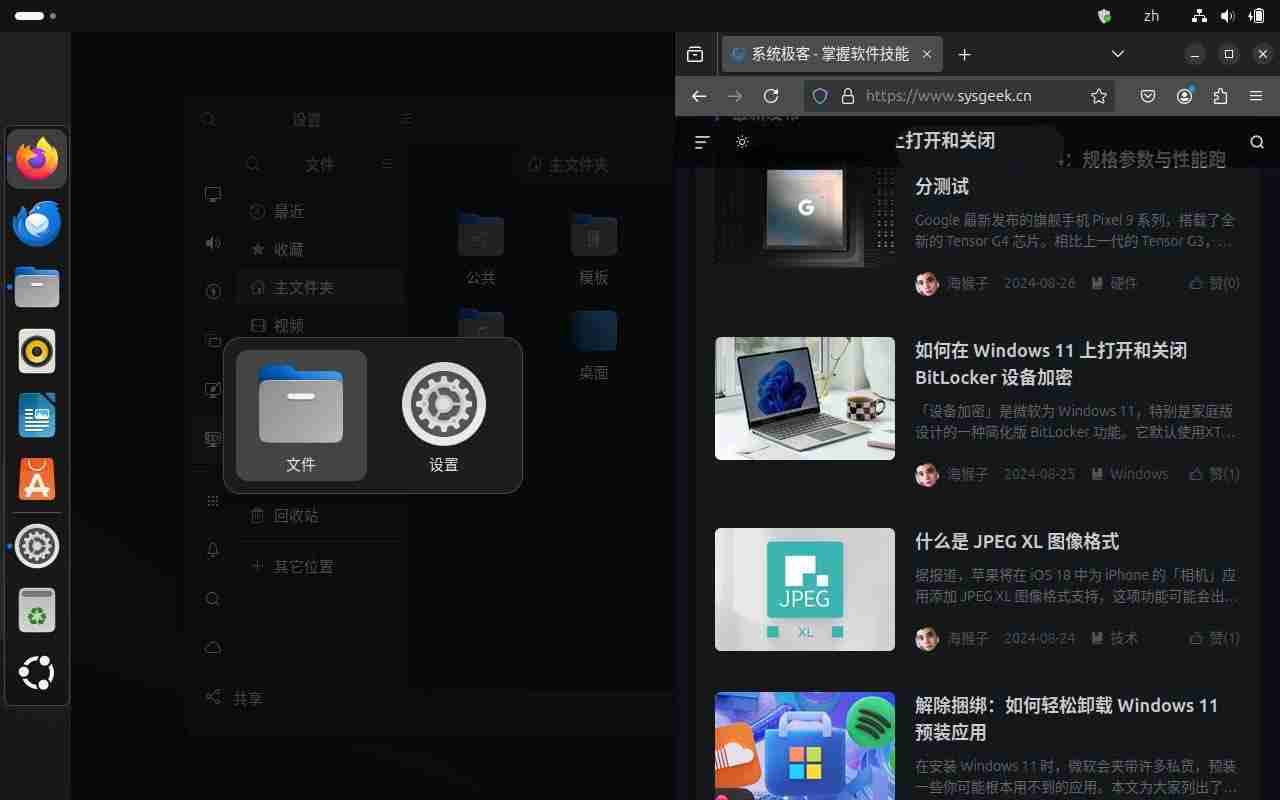The image size is (1280, 800).
Task: Open site search via magnifier icon
Action: pos(1257,141)
